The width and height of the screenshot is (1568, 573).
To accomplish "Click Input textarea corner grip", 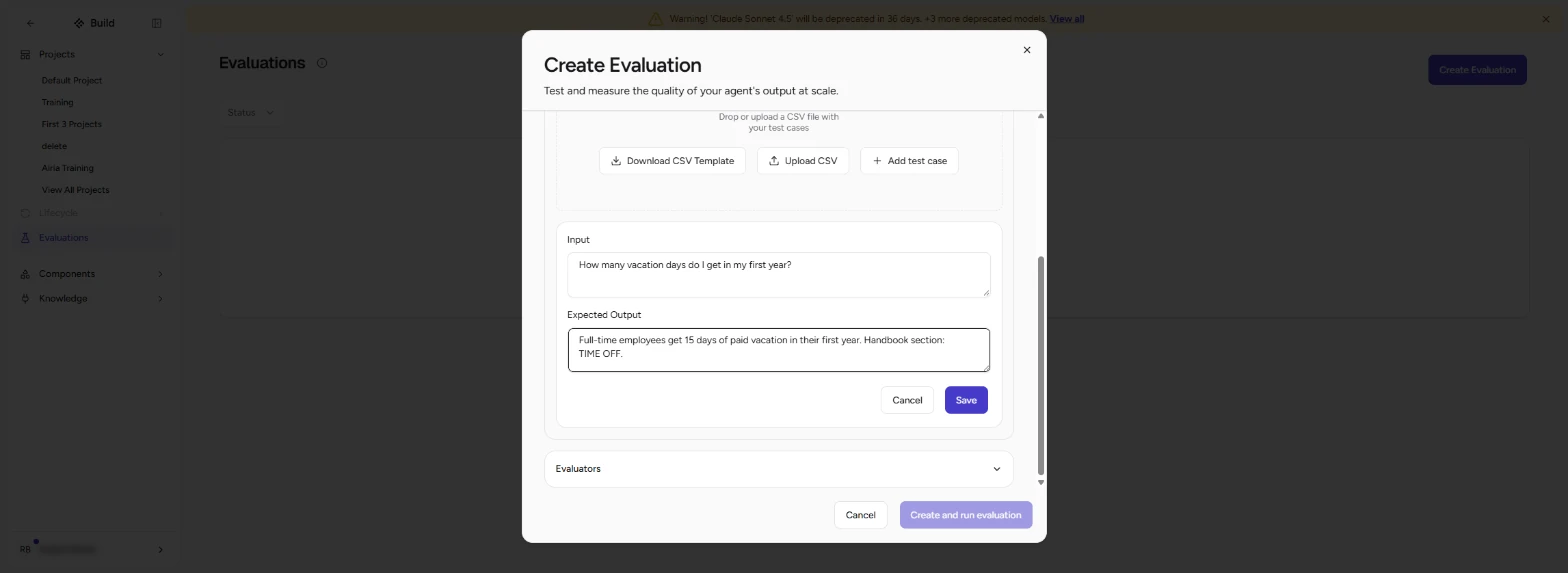I will (985, 293).
